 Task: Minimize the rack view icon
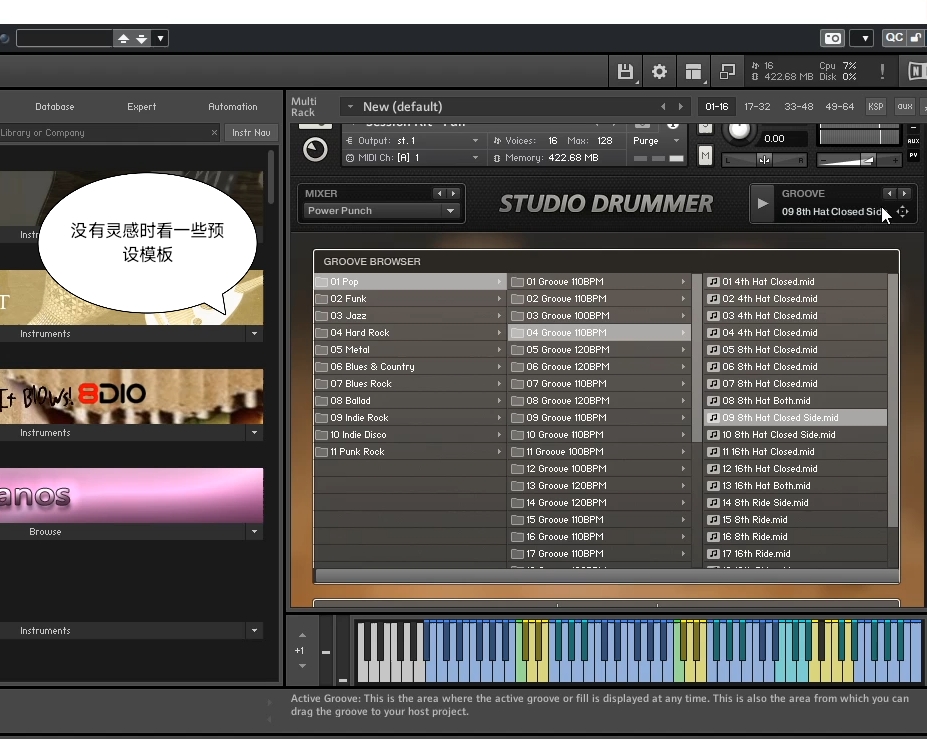[x=727, y=72]
